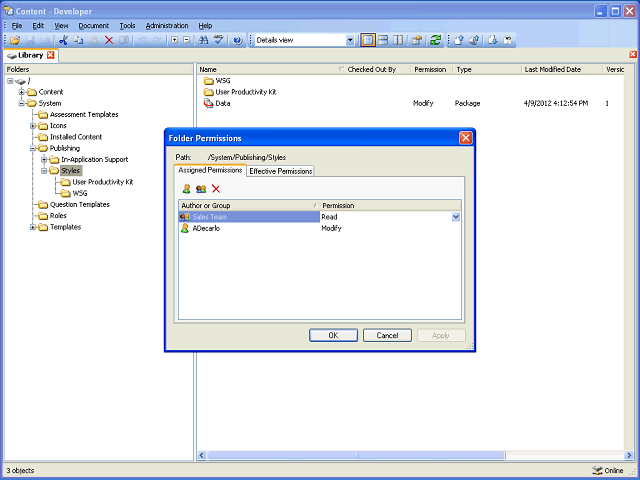This screenshot has width=640, height=480.
Task: Expand the In-Application Support folder
Action: pos(44,159)
